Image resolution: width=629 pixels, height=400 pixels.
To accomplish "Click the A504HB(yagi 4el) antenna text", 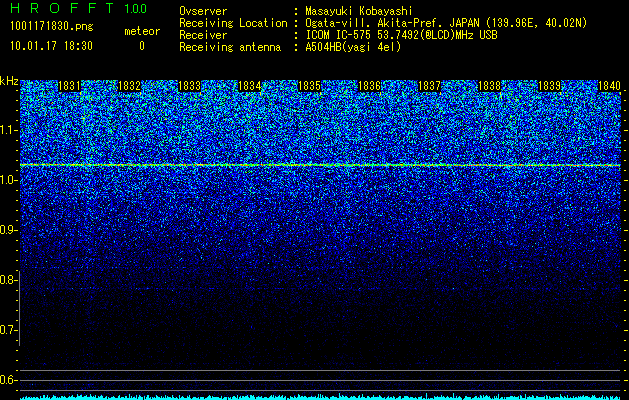I will point(353,47).
